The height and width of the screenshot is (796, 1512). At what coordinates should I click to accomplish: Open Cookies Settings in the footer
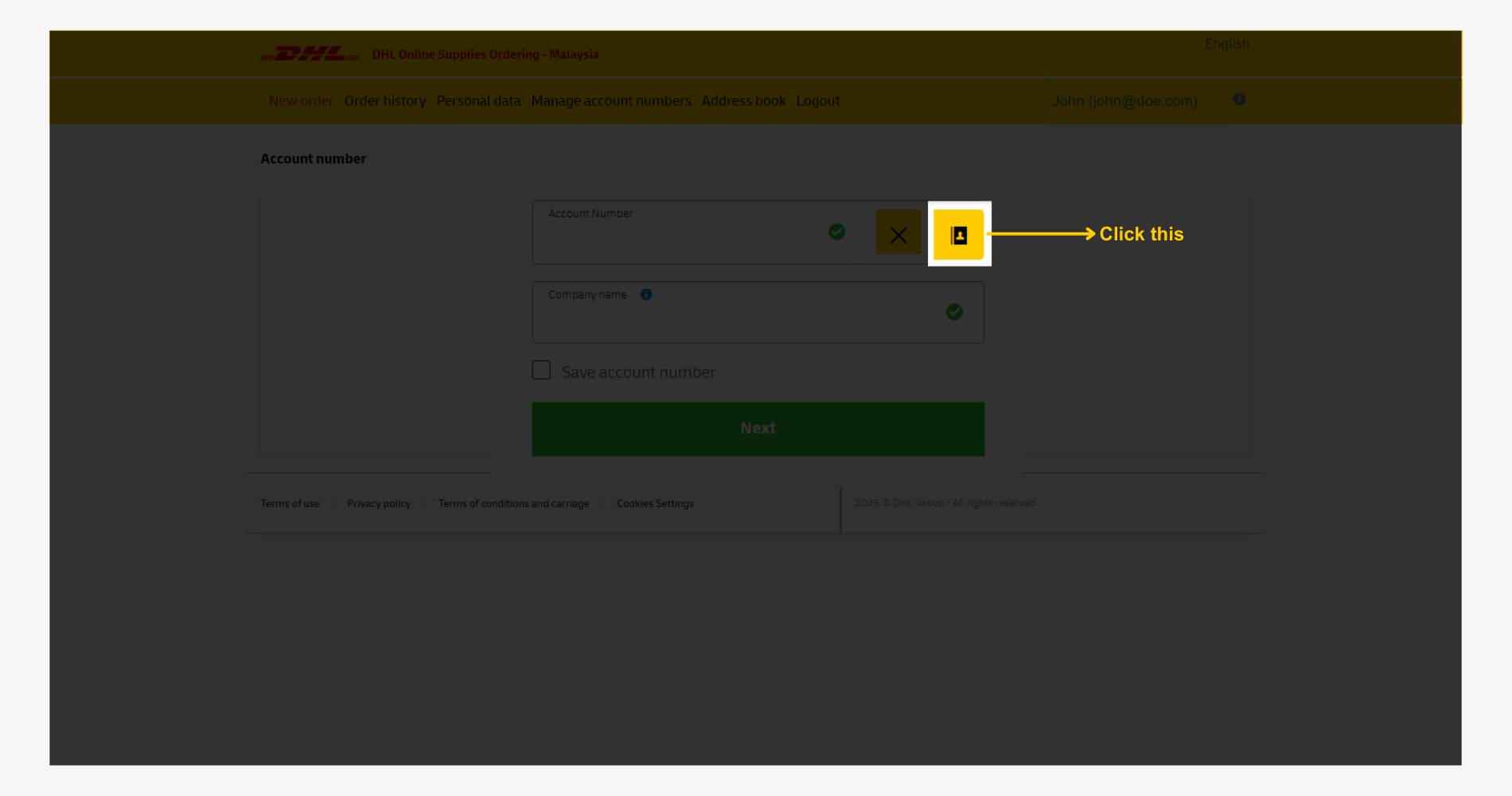pyautogui.click(x=655, y=504)
